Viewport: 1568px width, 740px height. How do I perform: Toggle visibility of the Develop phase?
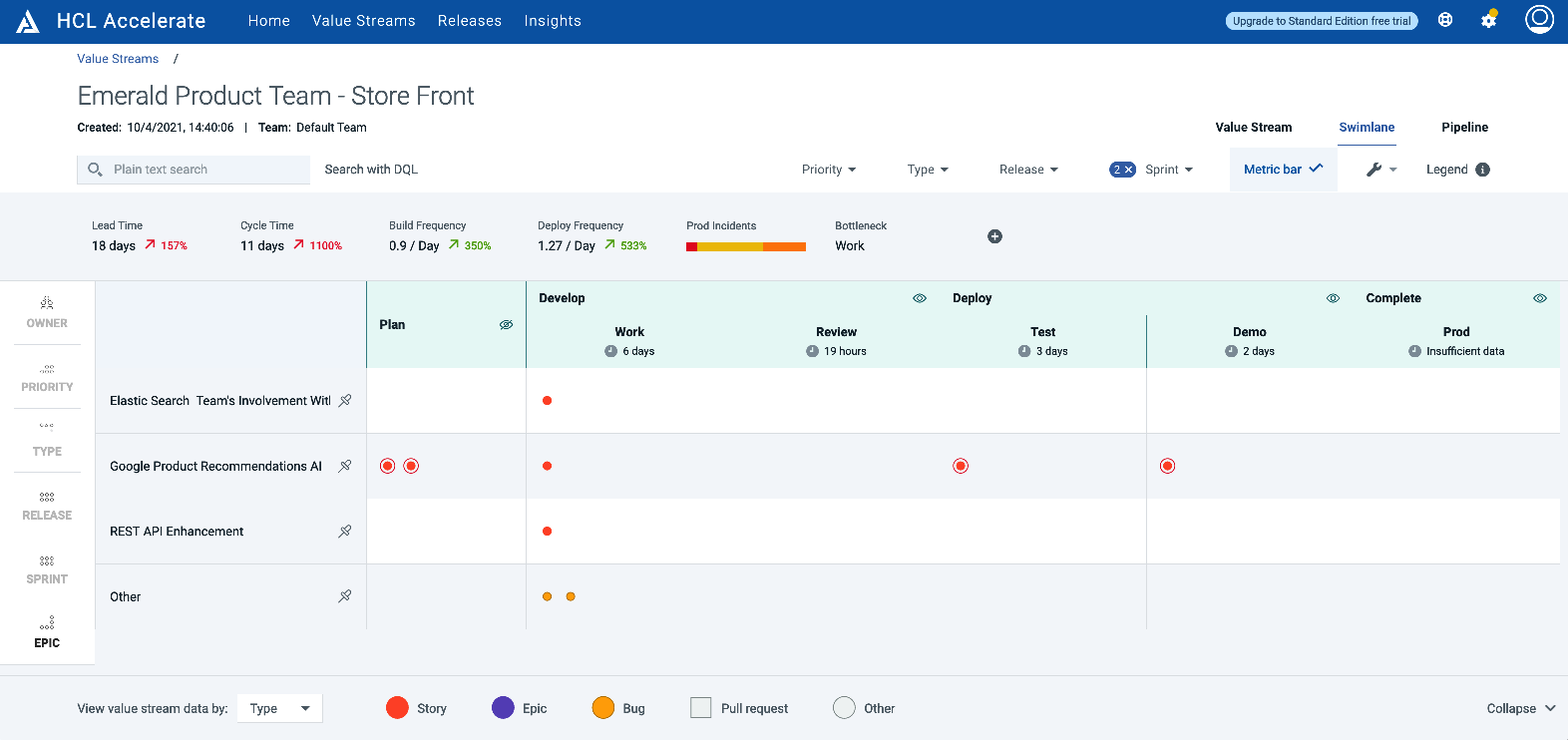pos(920,298)
